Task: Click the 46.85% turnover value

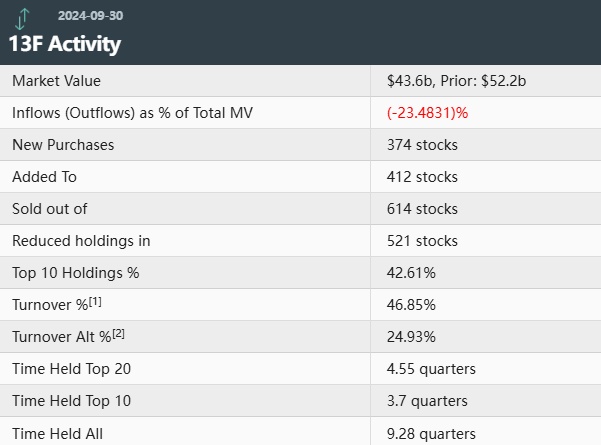Action: pos(412,305)
